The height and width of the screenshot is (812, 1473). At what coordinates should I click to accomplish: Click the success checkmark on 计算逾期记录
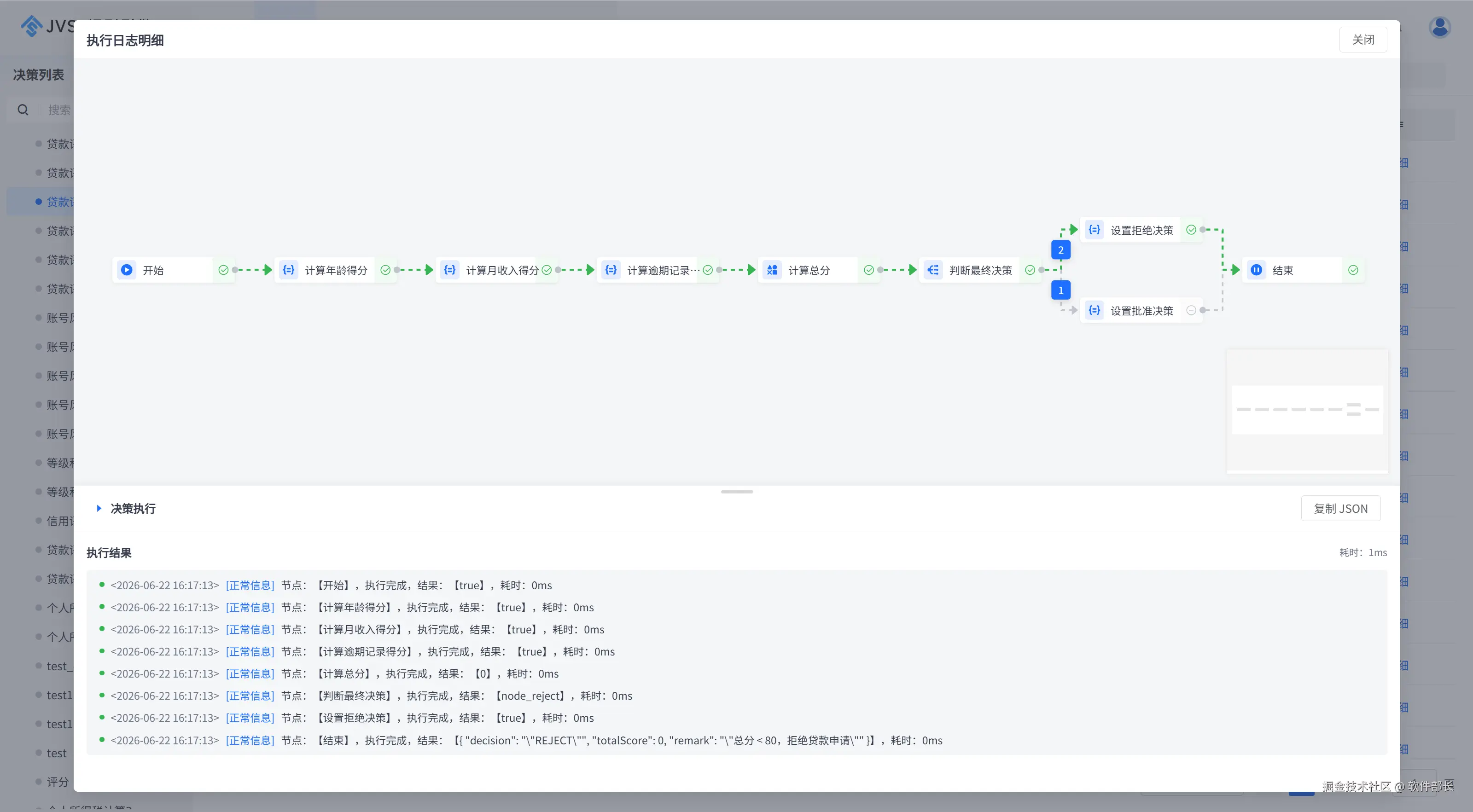point(708,270)
